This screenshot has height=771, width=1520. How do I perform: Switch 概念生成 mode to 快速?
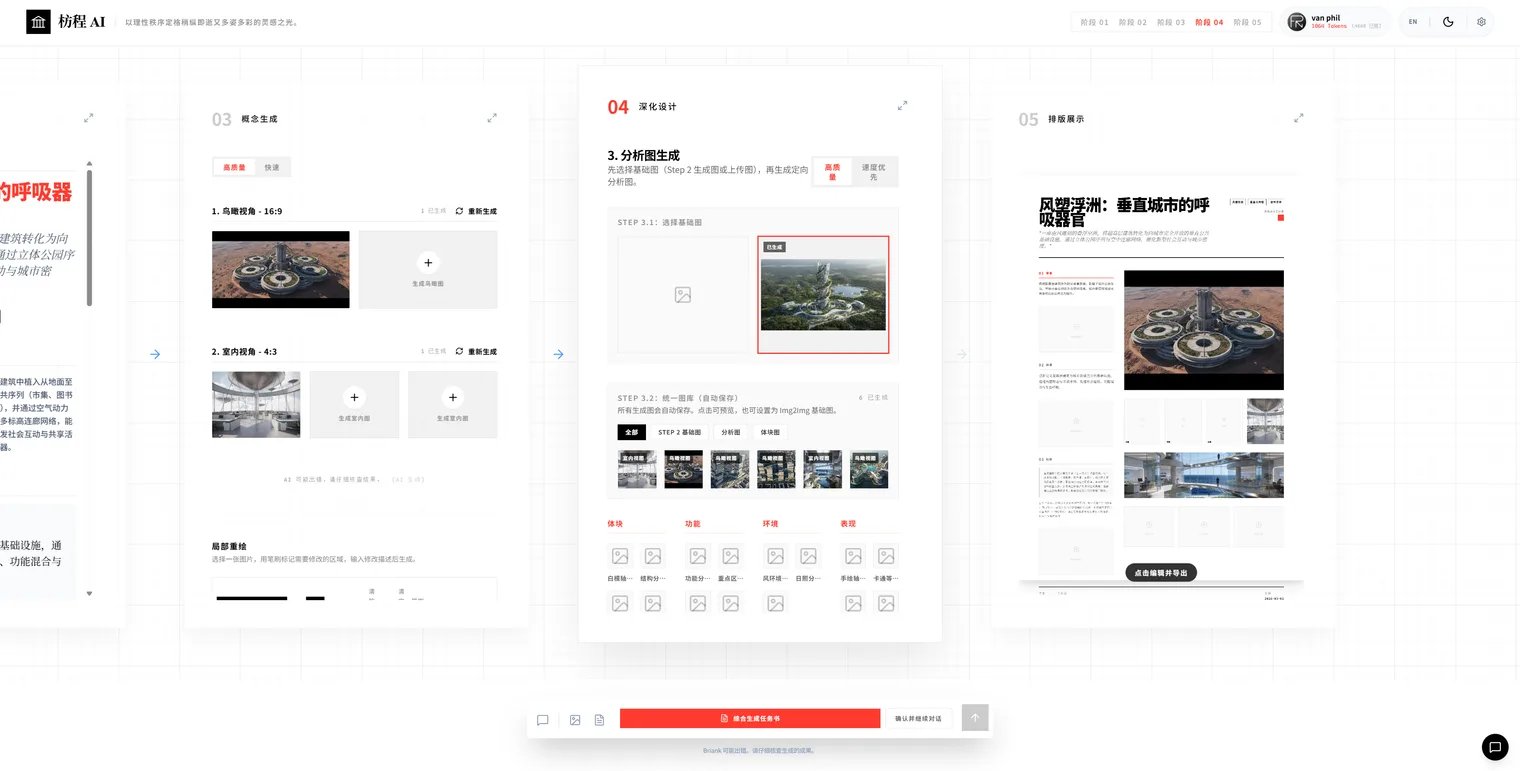272,167
